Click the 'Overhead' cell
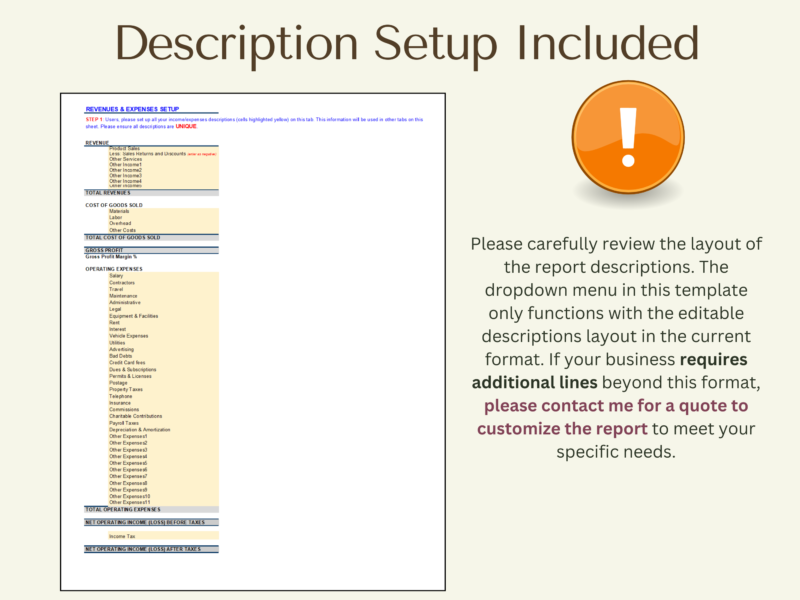The width and height of the screenshot is (800, 600). click(163, 223)
